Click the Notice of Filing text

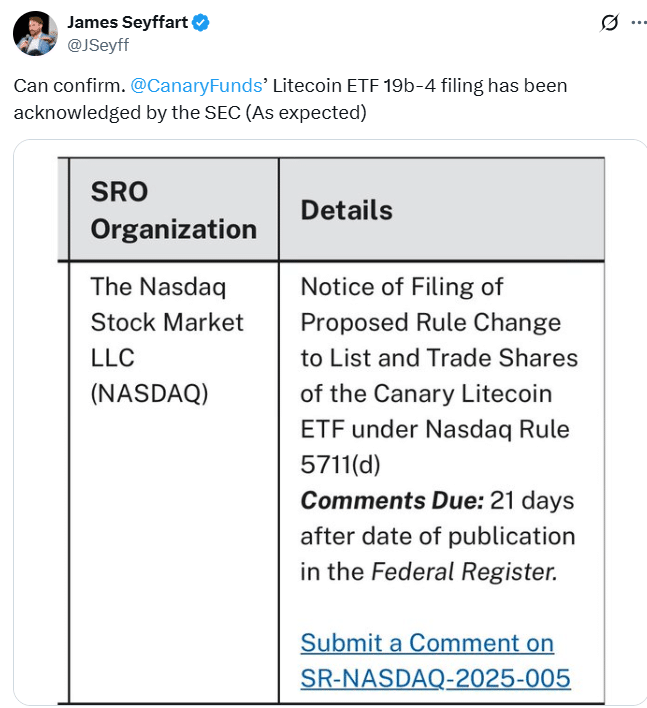click(x=401, y=287)
